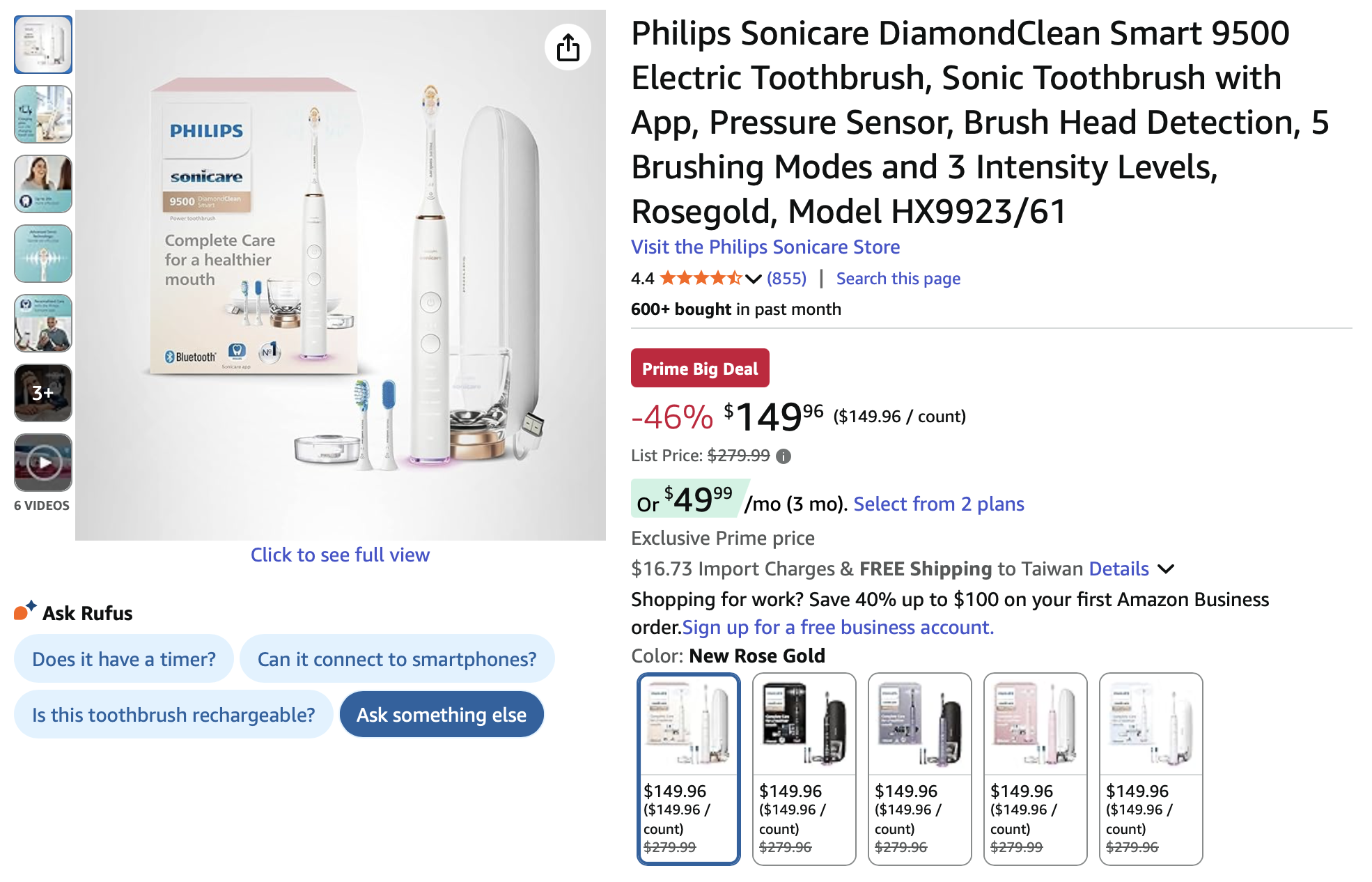Expand the star rating dropdown arrow
This screenshot has width=1372, height=882.
point(753,279)
